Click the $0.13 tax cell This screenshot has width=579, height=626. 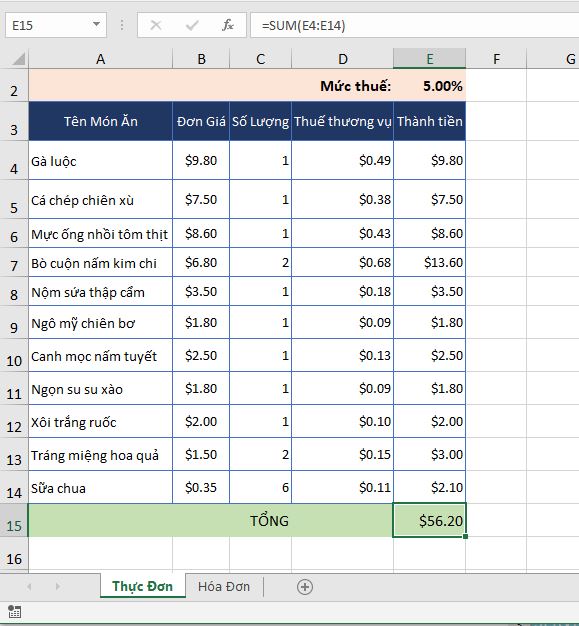pyautogui.click(x=343, y=355)
